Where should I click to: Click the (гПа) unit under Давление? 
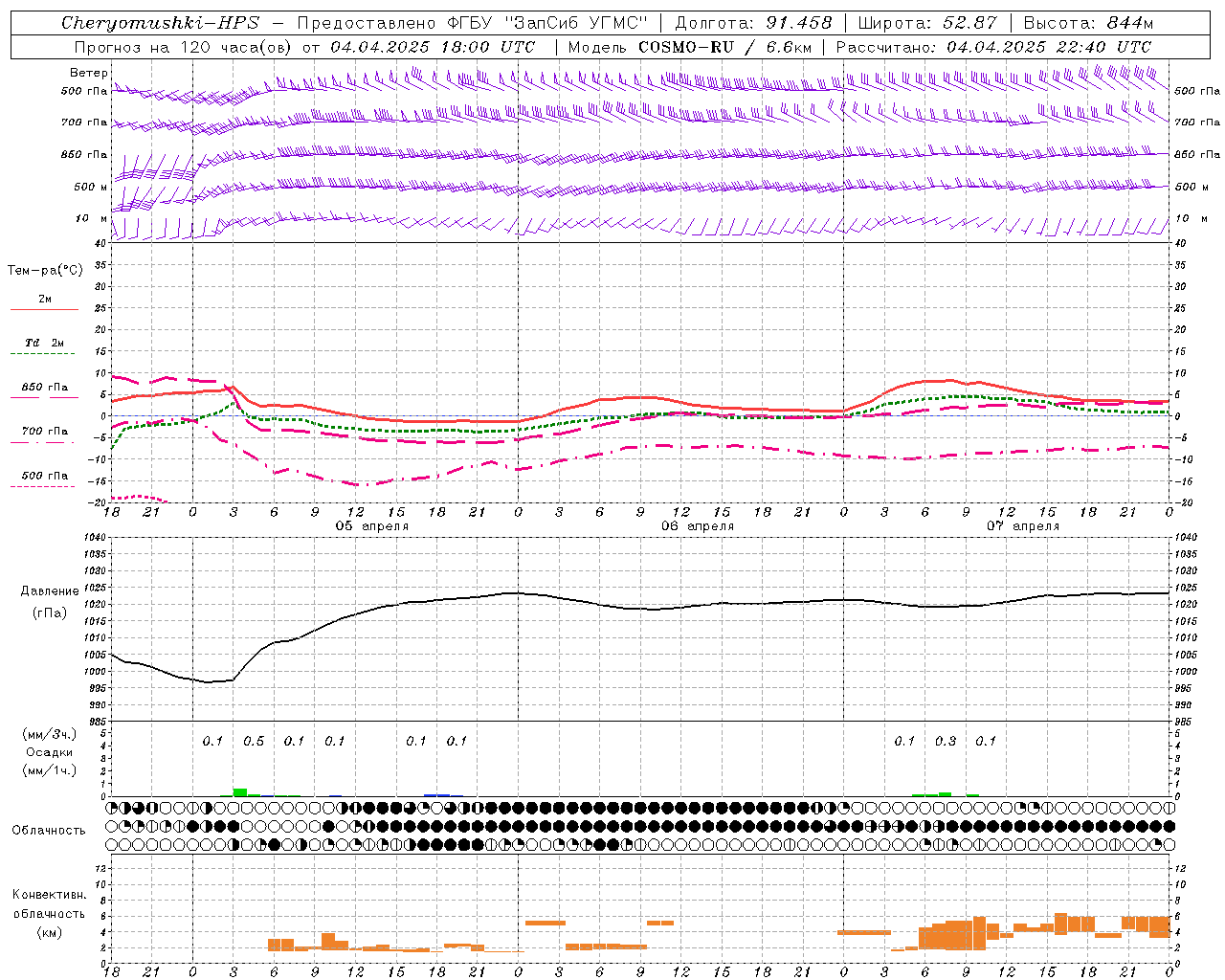coord(50,613)
